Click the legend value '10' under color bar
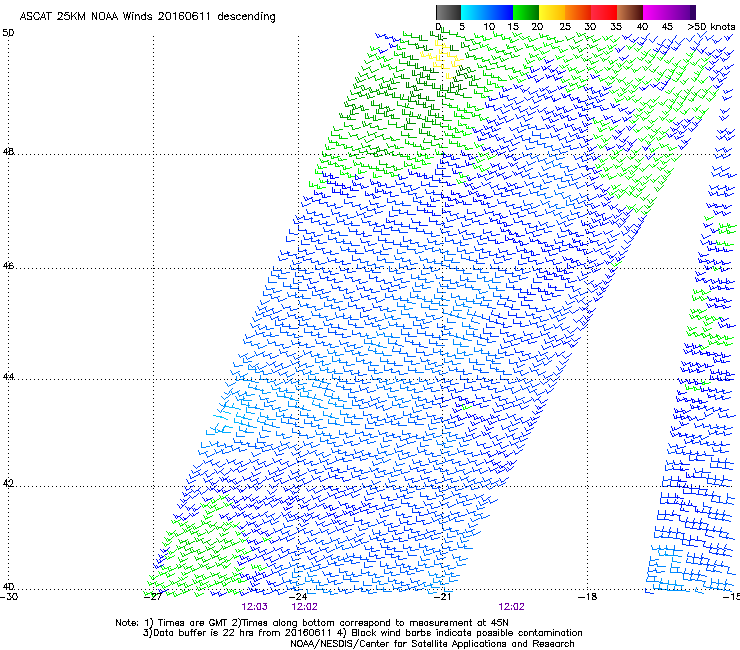 pyautogui.click(x=488, y=27)
